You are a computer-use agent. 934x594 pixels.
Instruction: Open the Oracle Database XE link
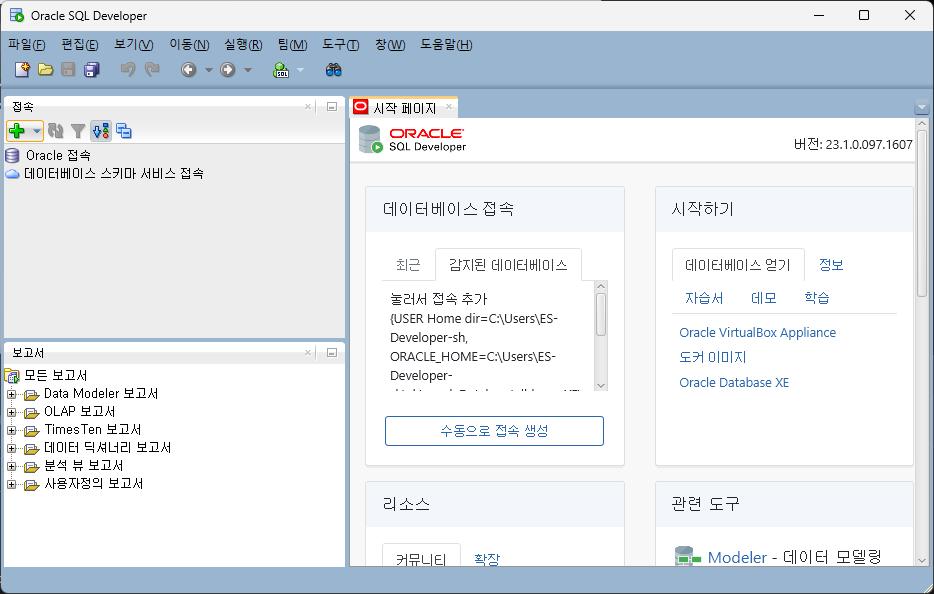pos(734,382)
